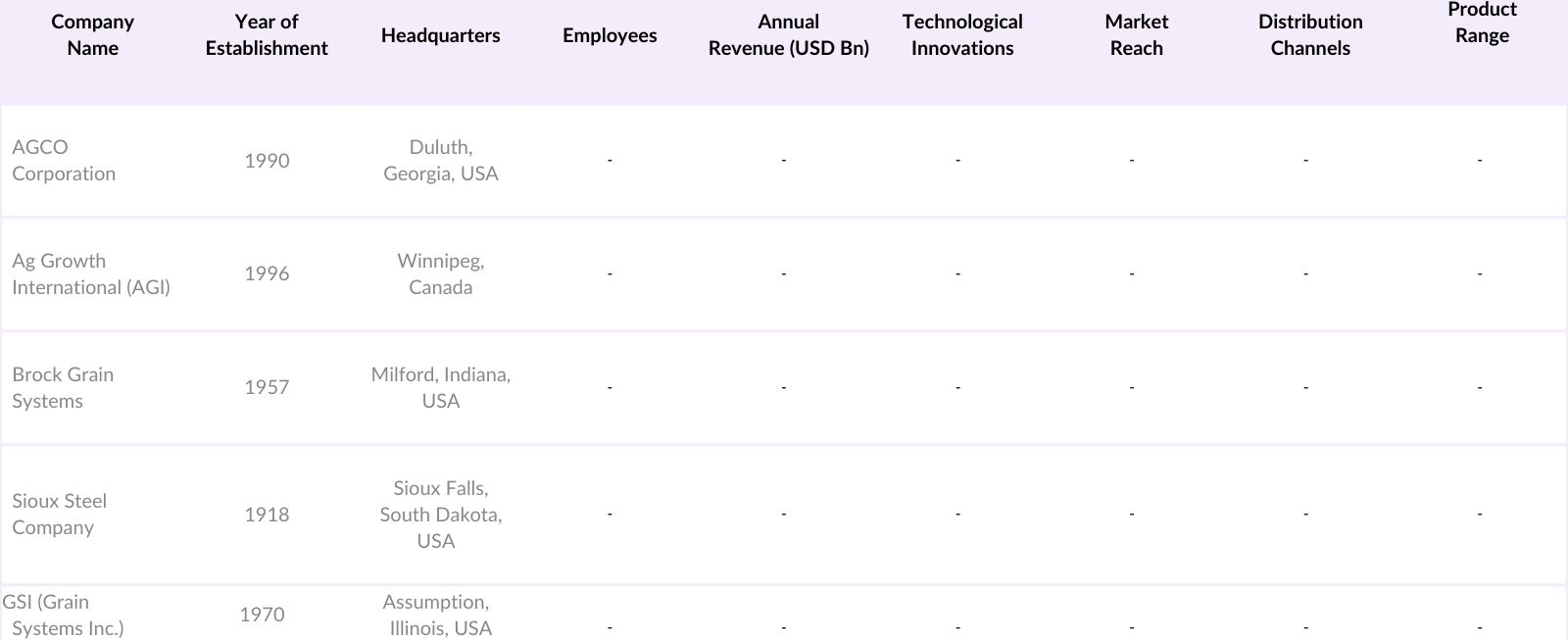Select the Ag Growth International (AGI) cell

click(x=90, y=274)
